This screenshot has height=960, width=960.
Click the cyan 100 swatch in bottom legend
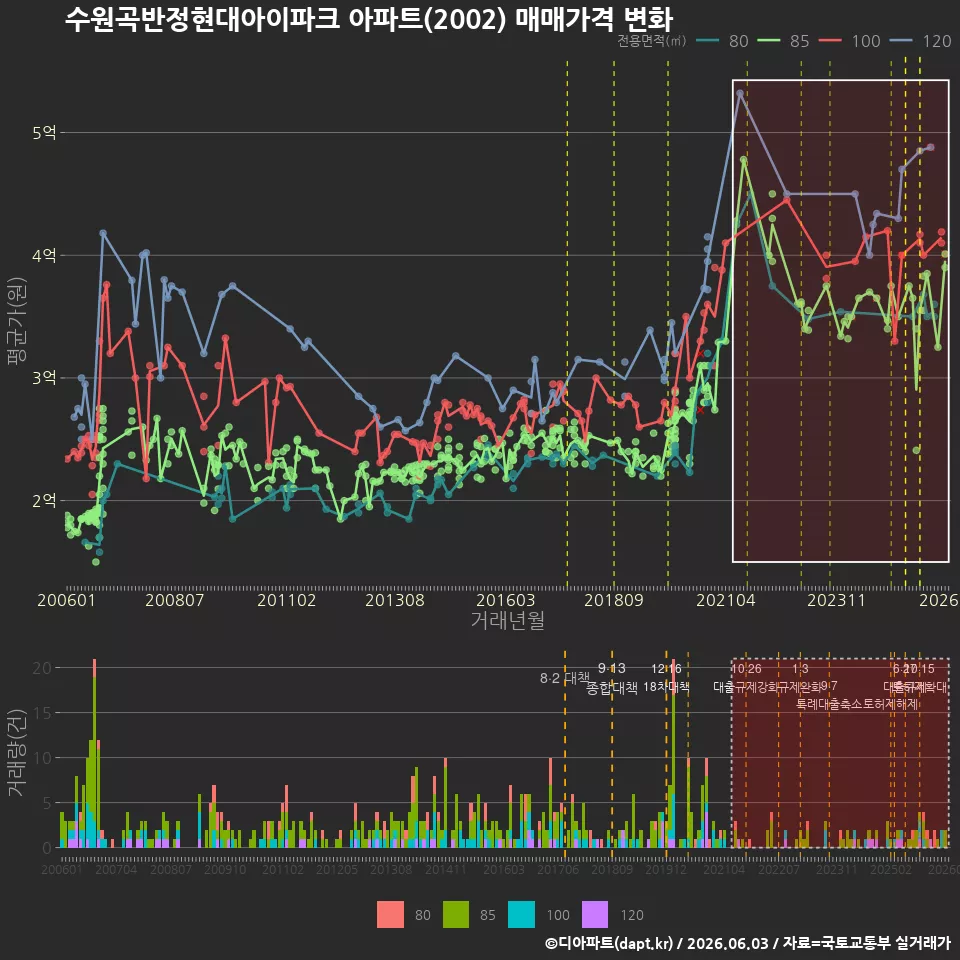[522, 915]
